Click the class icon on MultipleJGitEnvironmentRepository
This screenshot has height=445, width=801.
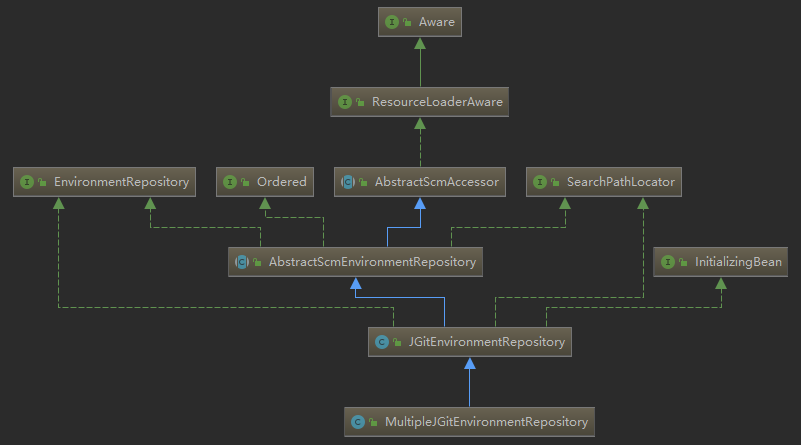[x=358, y=422]
